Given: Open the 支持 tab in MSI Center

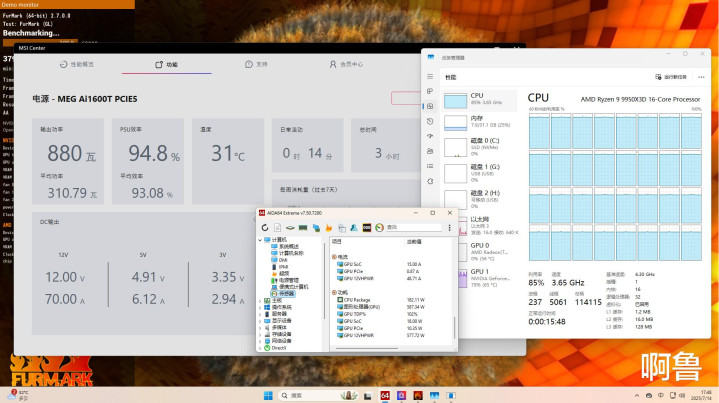Looking at the screenshot, I should (256, 64).
